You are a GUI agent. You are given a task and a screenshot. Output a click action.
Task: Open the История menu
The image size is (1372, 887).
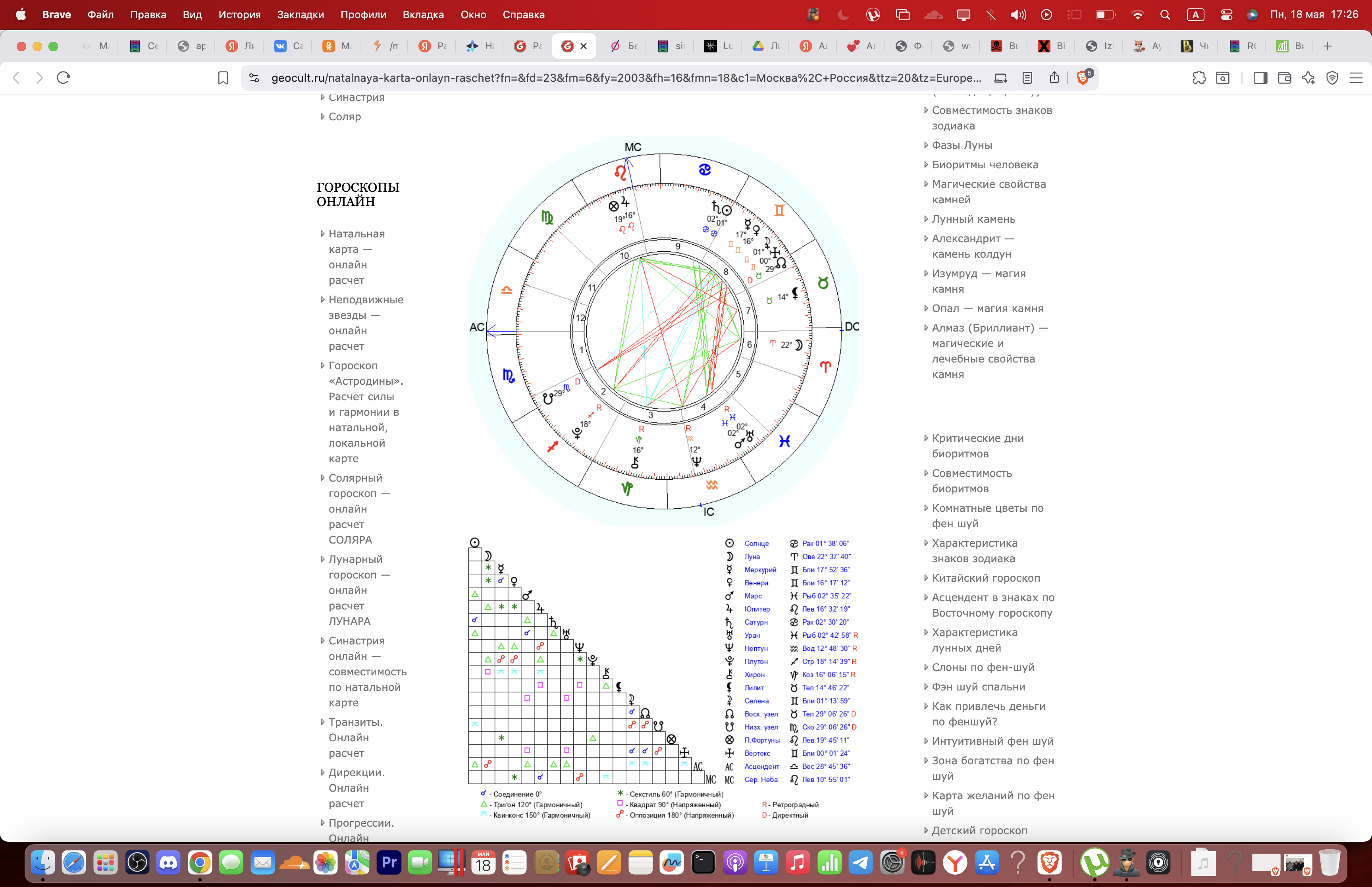pyautogui.click(x=239, y=14)
